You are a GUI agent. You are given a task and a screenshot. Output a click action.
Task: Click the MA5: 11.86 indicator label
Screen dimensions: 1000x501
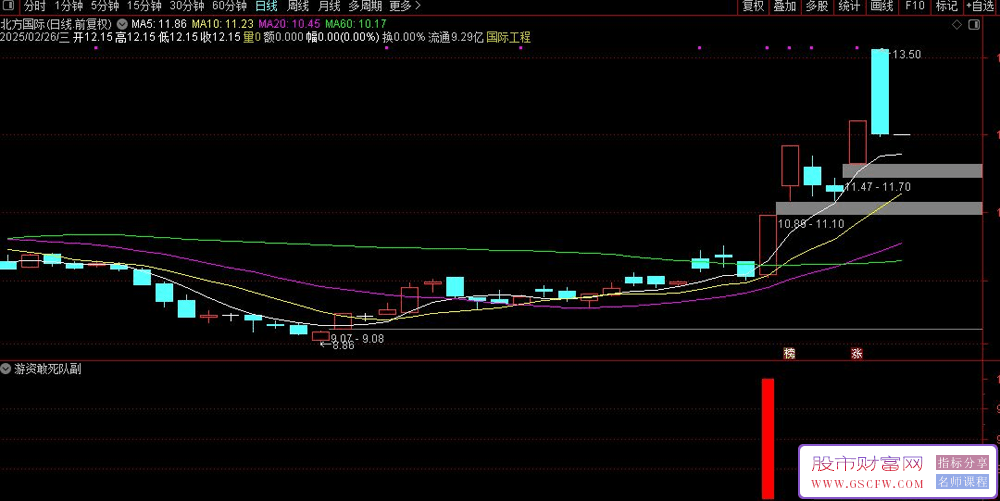(x=159, y=24)
